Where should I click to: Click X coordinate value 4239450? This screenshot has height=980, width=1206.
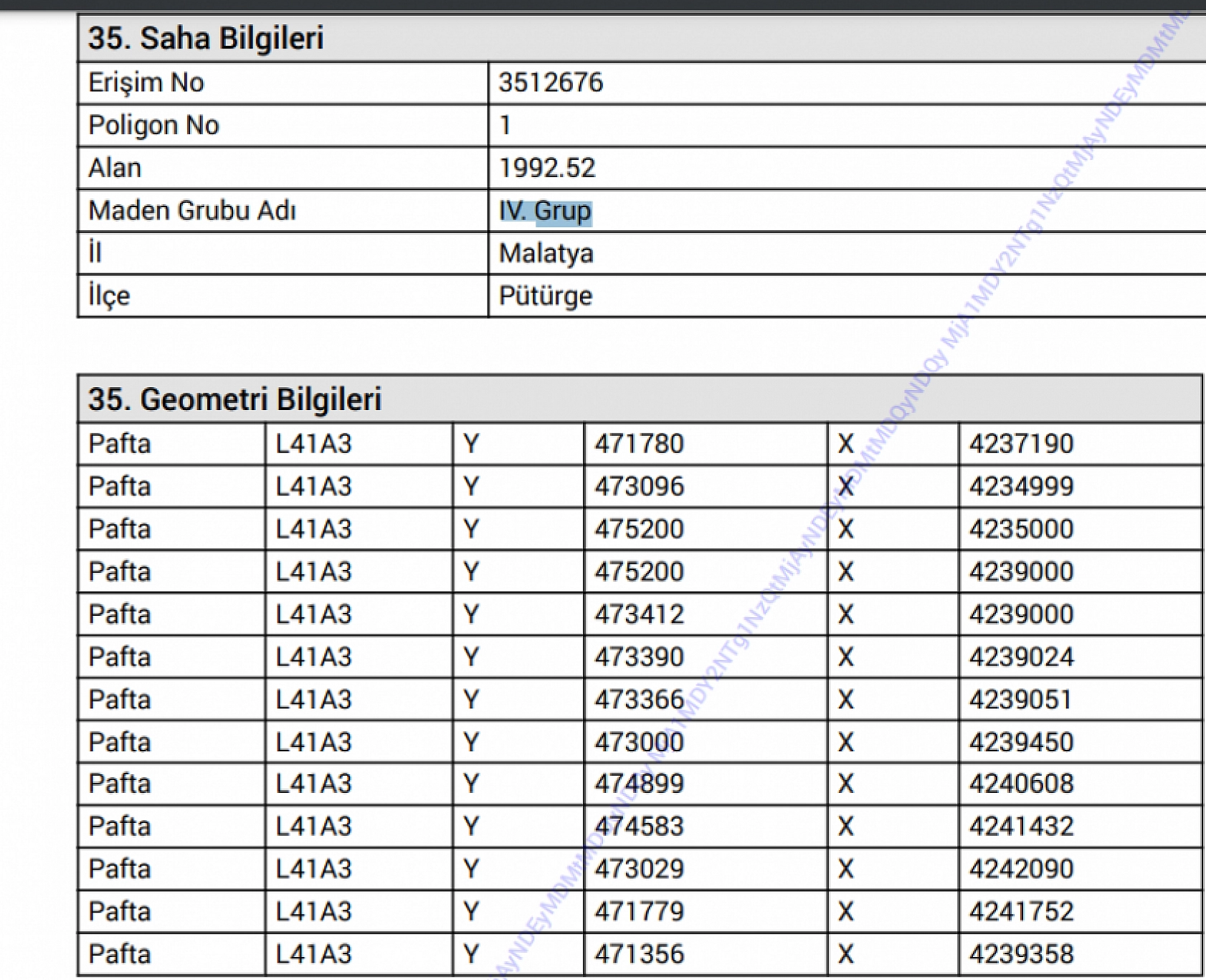1021,742
